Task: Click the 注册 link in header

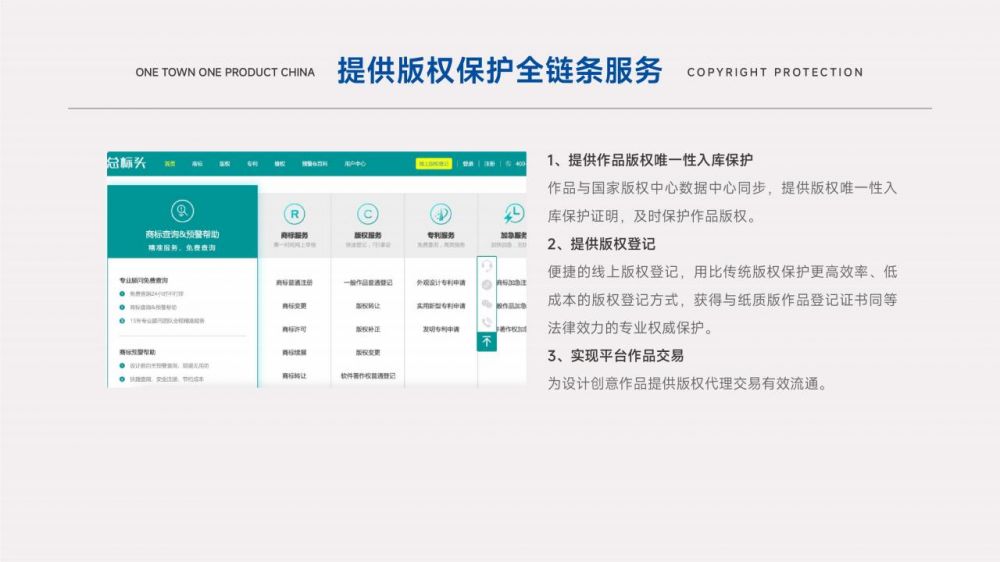Action: 489,164
